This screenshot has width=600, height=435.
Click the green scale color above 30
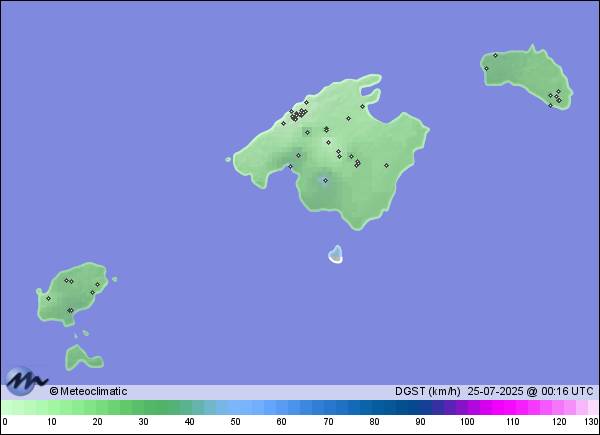point(143,407)
